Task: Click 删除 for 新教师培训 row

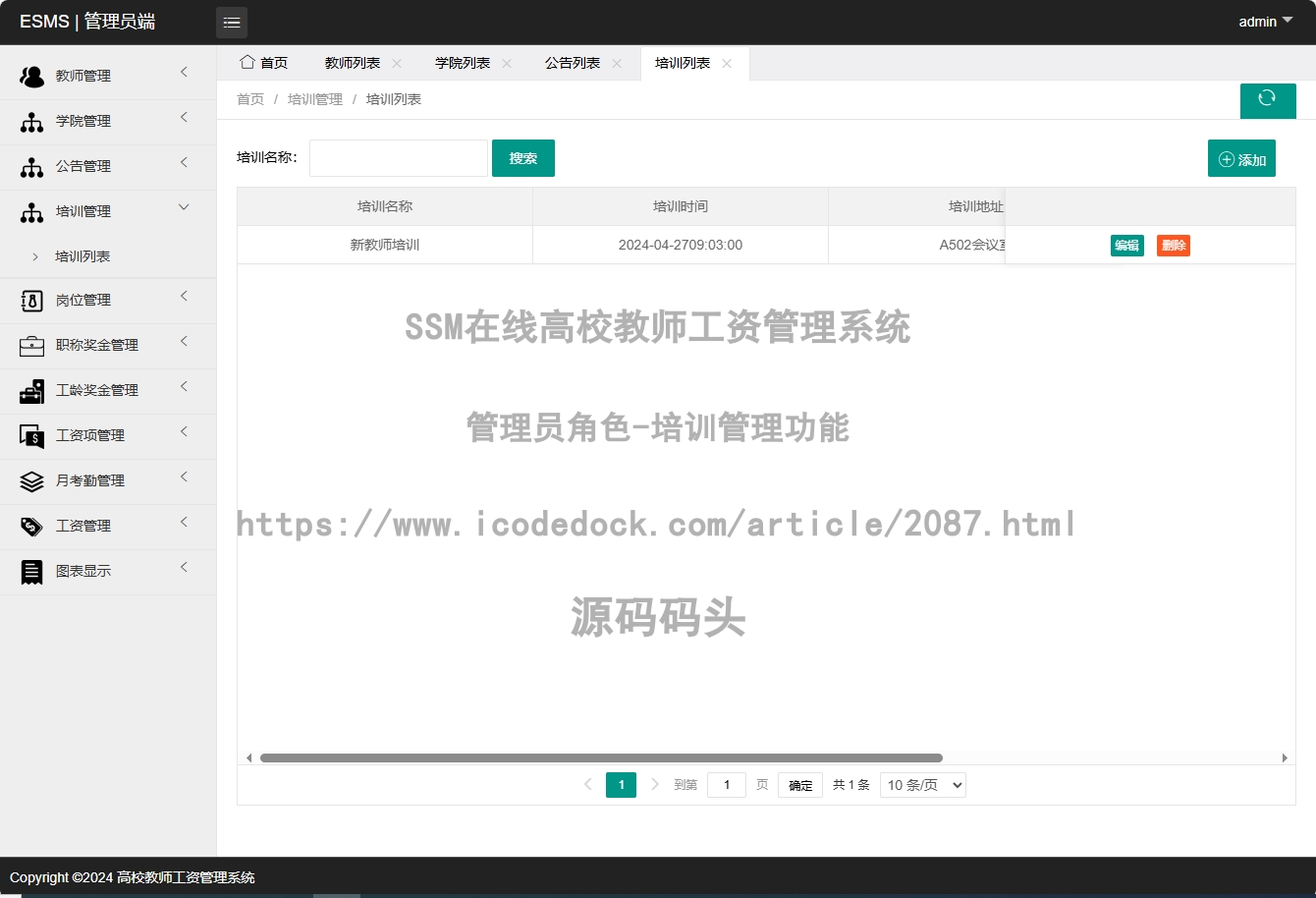Action: coord(1174,246)
